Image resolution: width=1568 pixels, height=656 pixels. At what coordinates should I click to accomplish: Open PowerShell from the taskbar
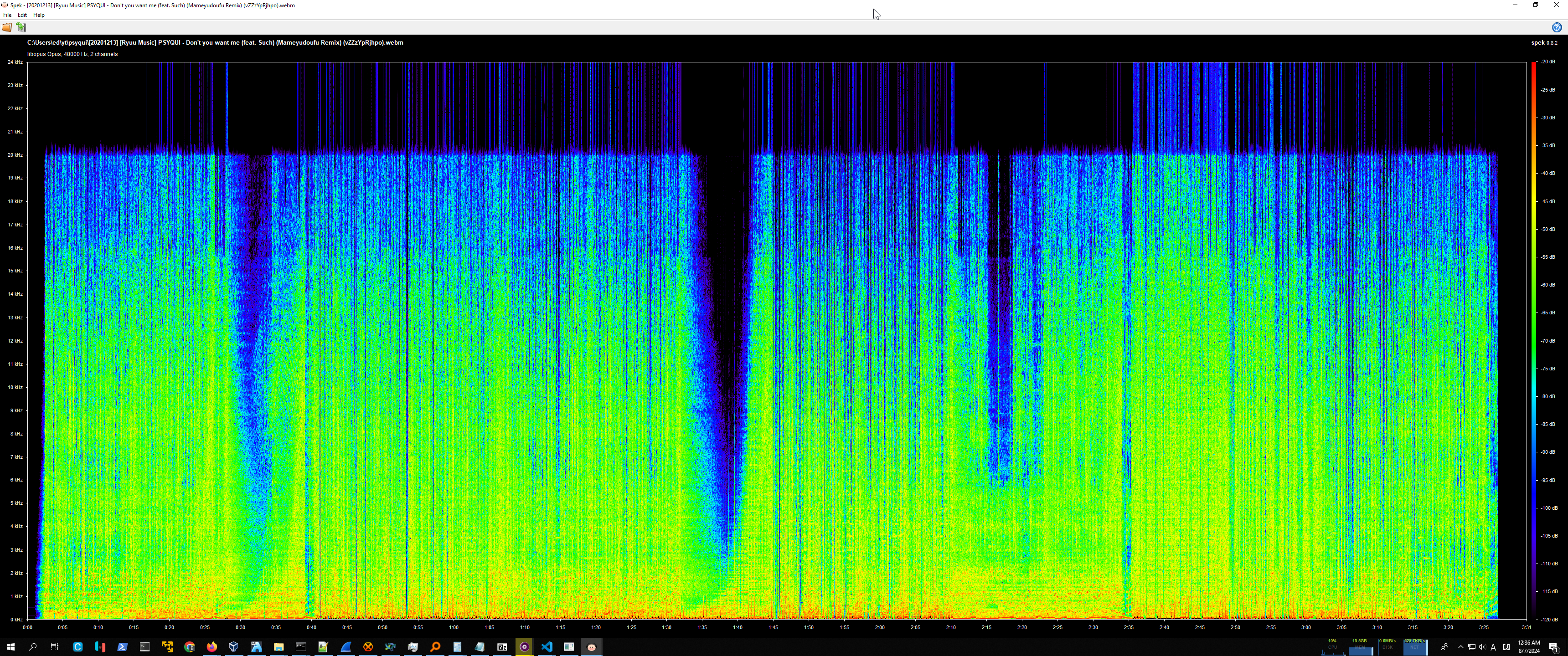[x=122, y=647]
